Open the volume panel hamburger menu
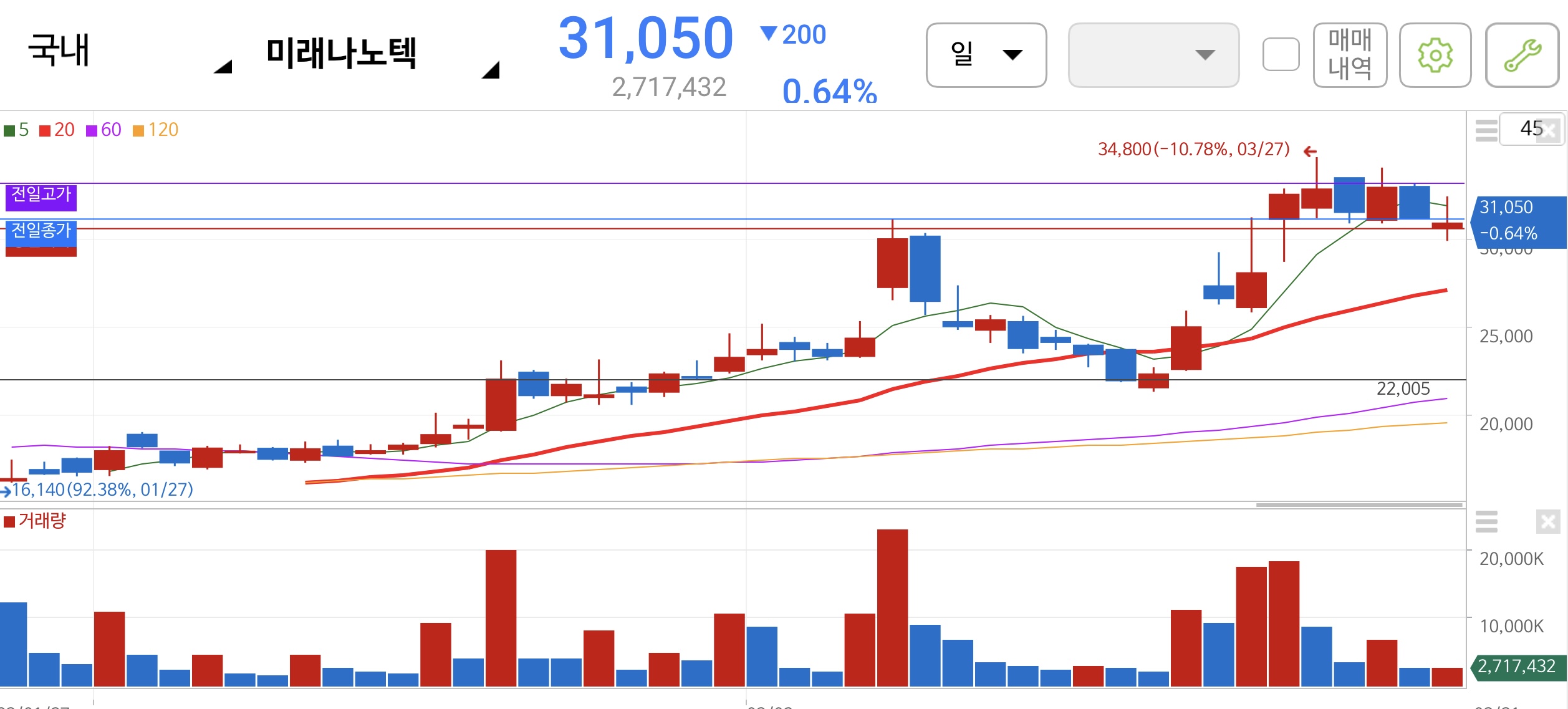The image size is (1568, 709). (x=1486, y=521)
